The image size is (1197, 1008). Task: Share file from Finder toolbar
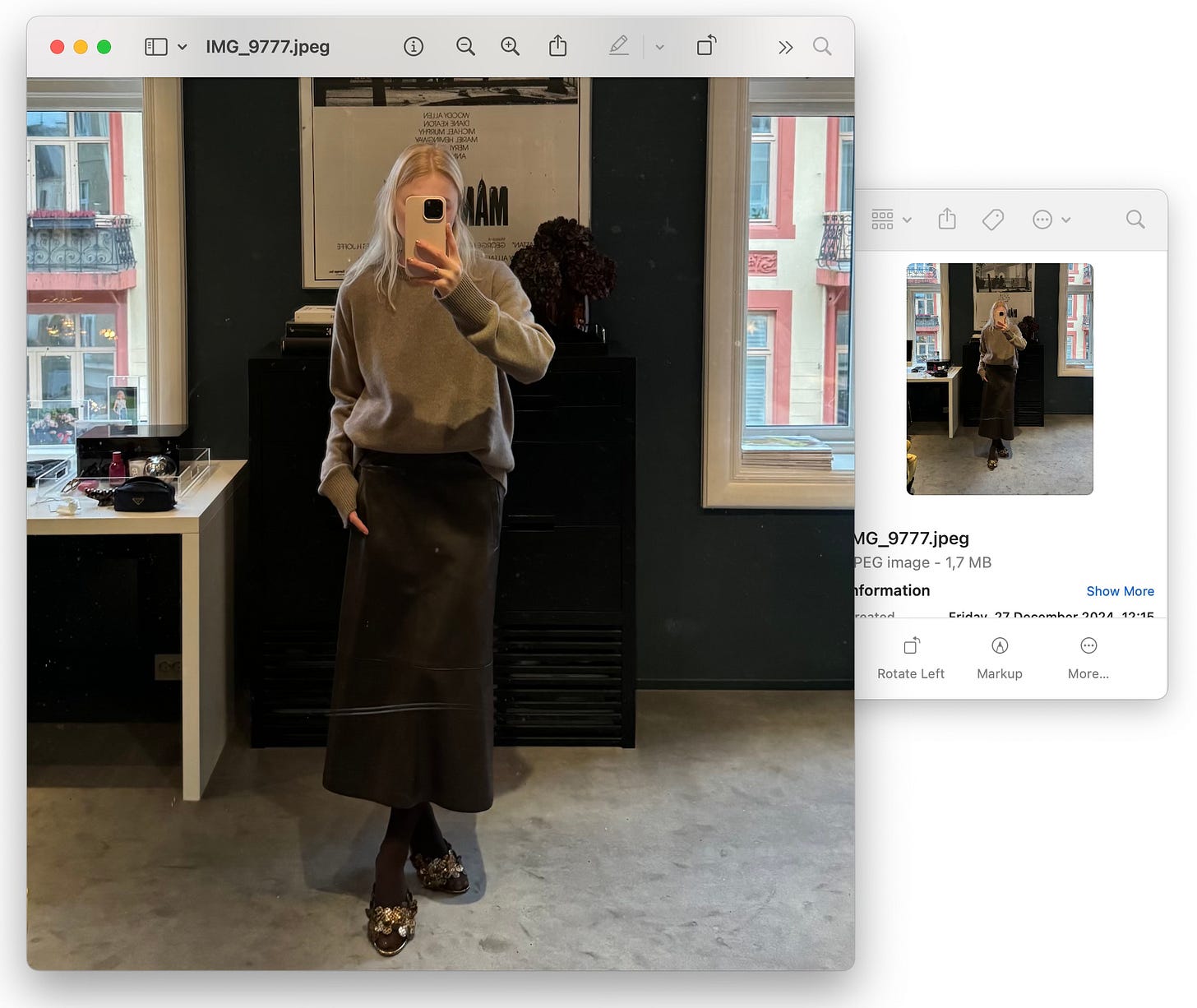[x=947, y=219]
